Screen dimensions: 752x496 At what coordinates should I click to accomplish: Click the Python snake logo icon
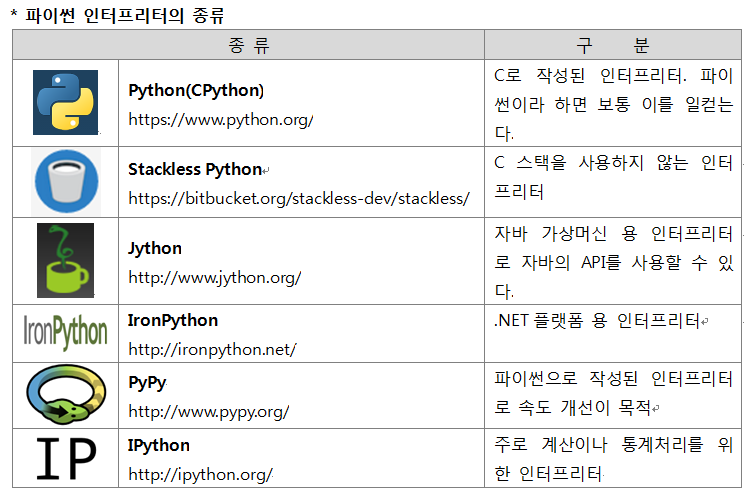point(65,102)
